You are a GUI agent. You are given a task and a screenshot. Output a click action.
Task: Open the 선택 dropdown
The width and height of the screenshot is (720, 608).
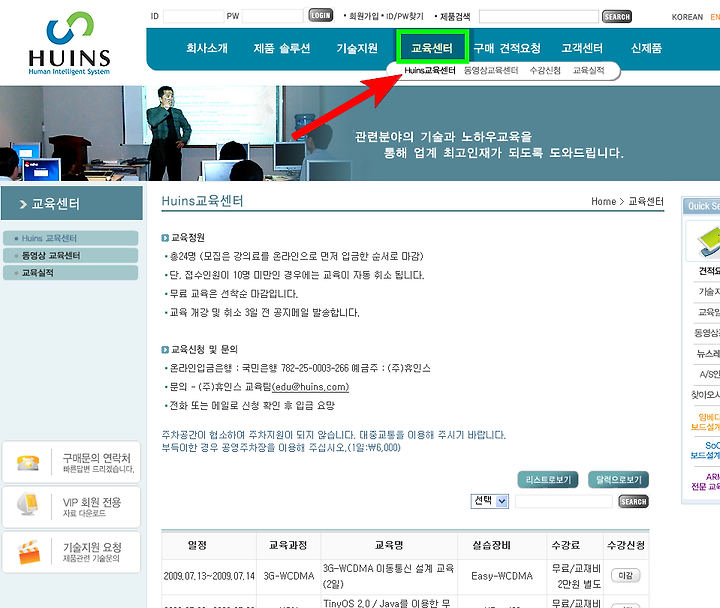pyautogui.click(x=489, y=501)
